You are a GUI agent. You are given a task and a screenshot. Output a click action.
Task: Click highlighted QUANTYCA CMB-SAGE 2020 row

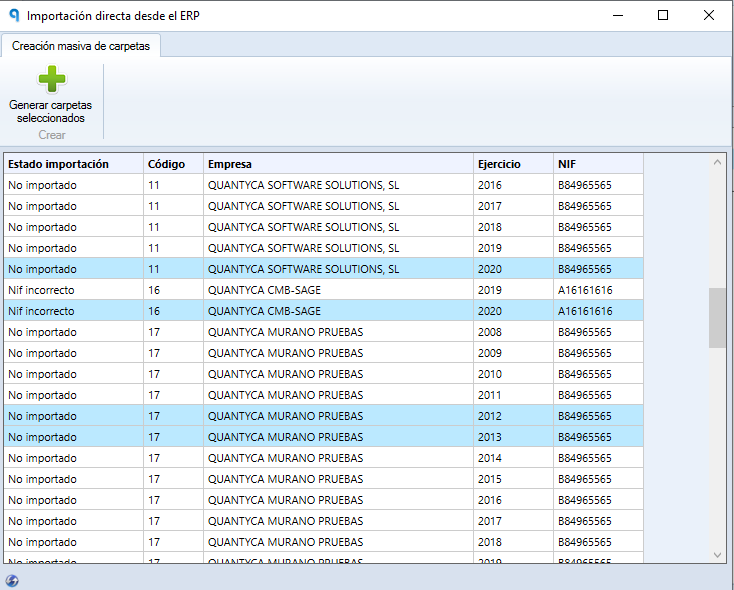pos(323,311)
